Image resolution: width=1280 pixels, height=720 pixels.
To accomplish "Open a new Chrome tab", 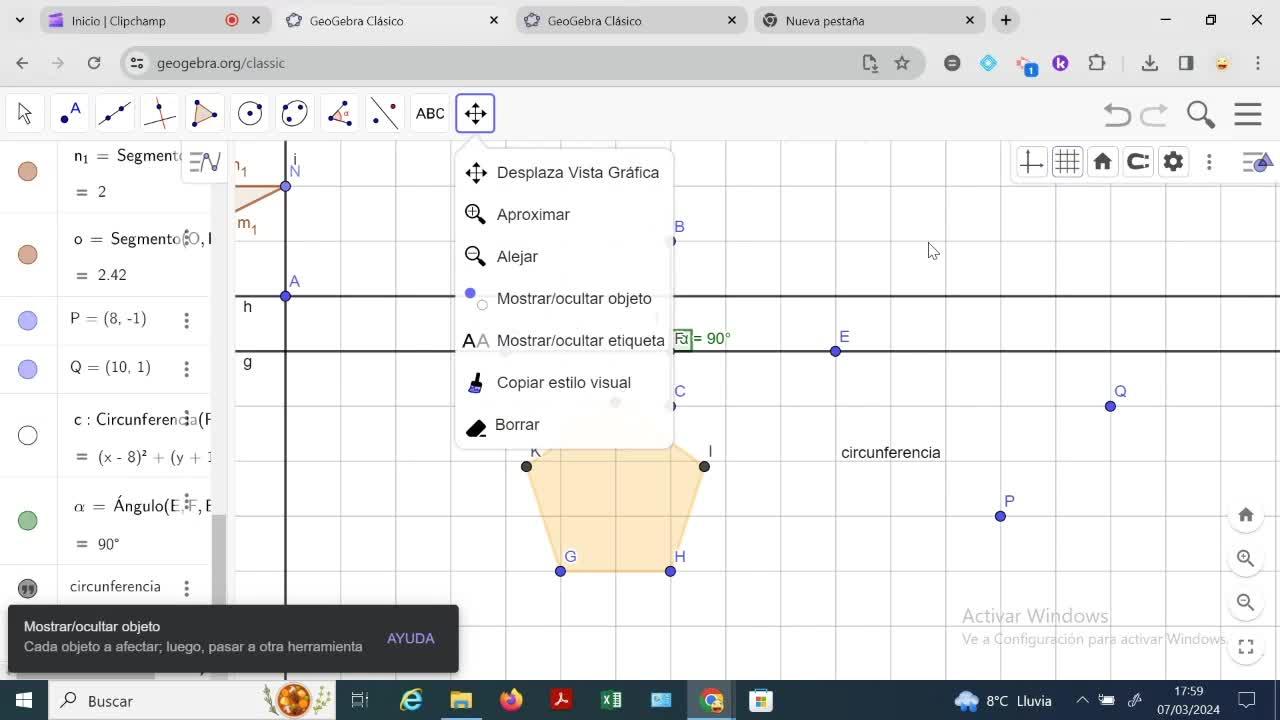I will (x=1006, y=20).
